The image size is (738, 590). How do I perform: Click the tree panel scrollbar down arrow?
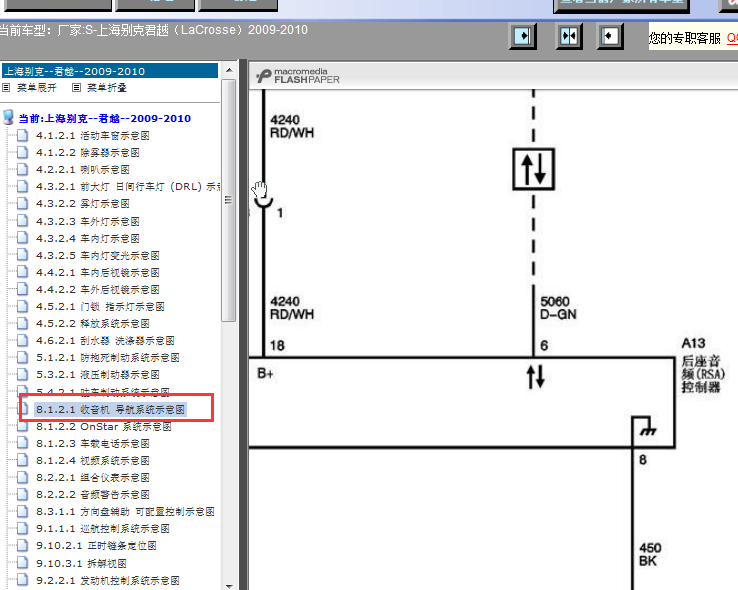pyautogui.click(x=229, y=585)
